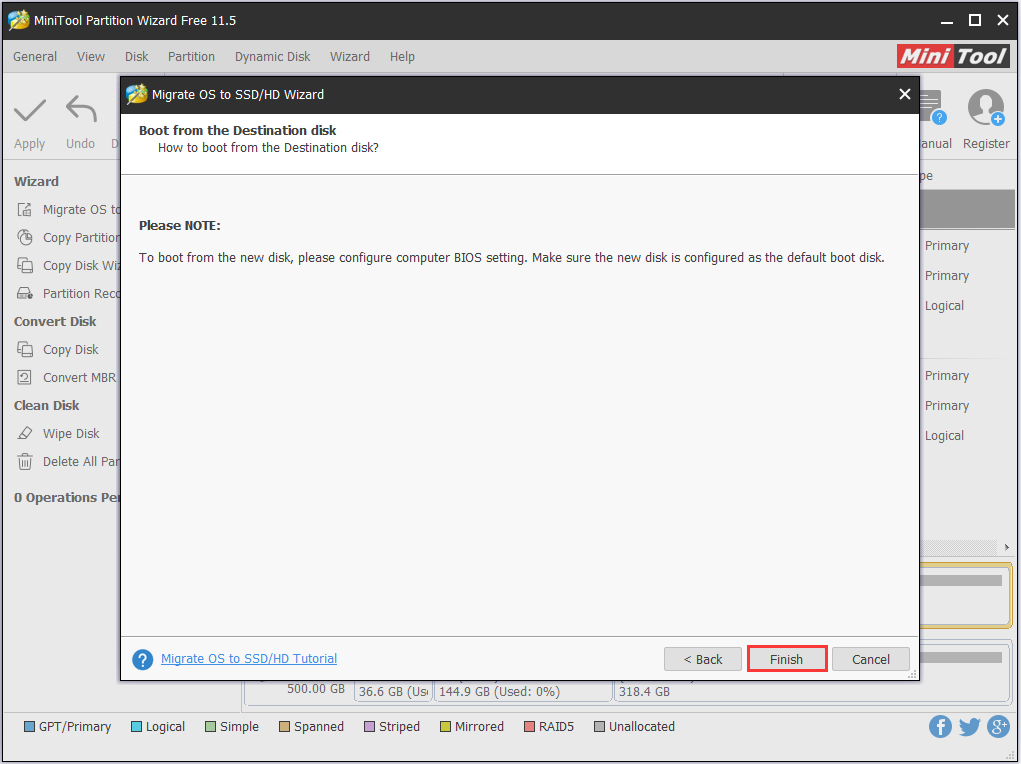The height and width of the screenshot is (764, 1021).
Task: Click the 0 Operations Pending header
Action: click(67, 498)
